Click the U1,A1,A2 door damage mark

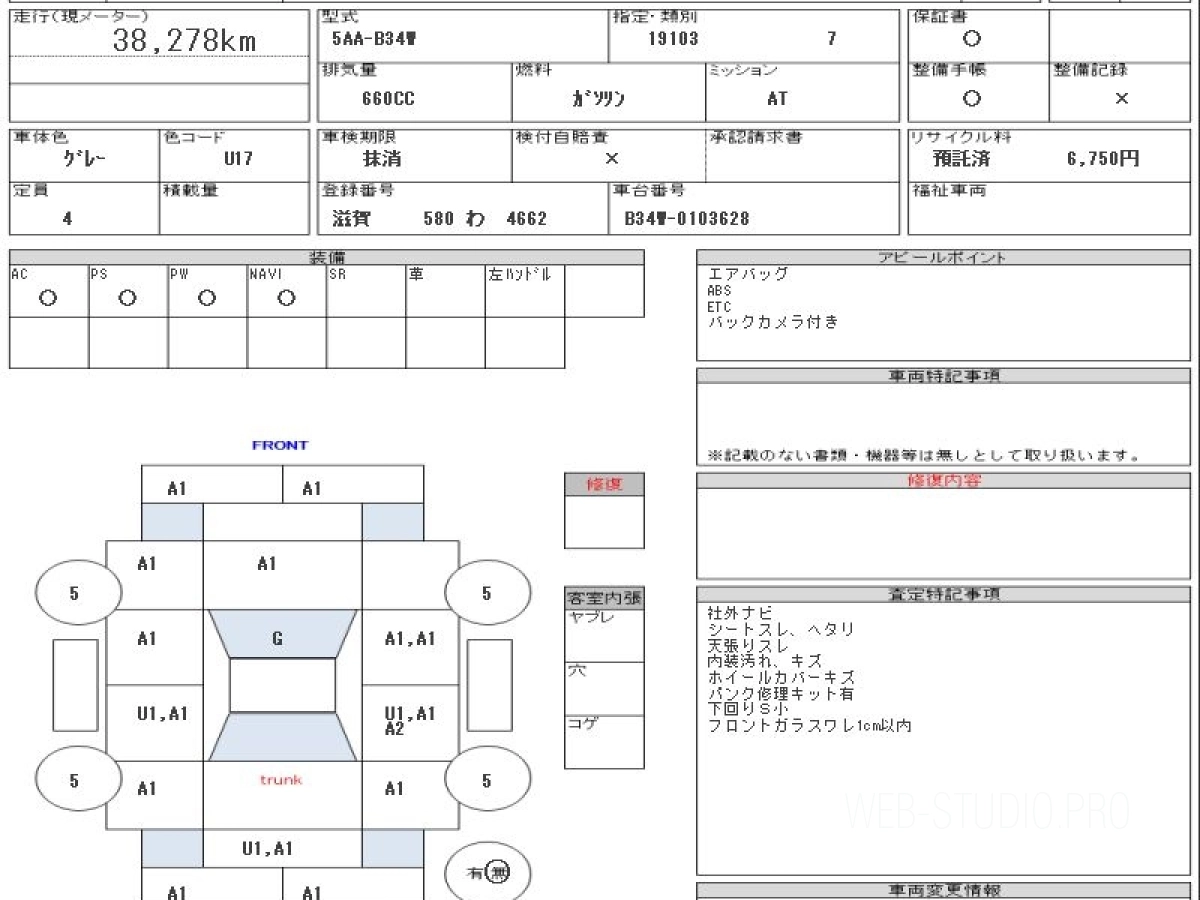[x=410, y=721]
